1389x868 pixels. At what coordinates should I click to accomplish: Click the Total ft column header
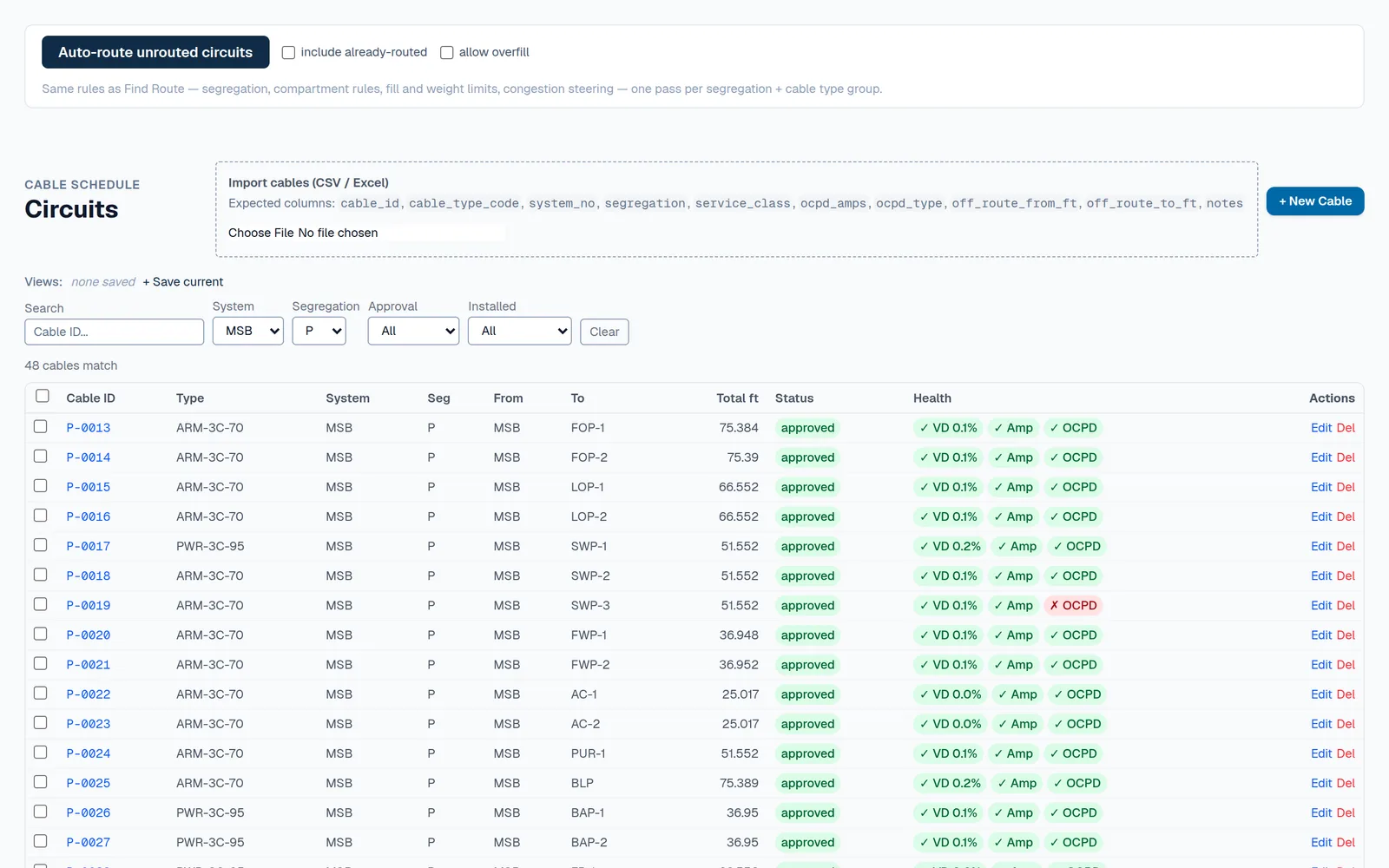[737, 398]
